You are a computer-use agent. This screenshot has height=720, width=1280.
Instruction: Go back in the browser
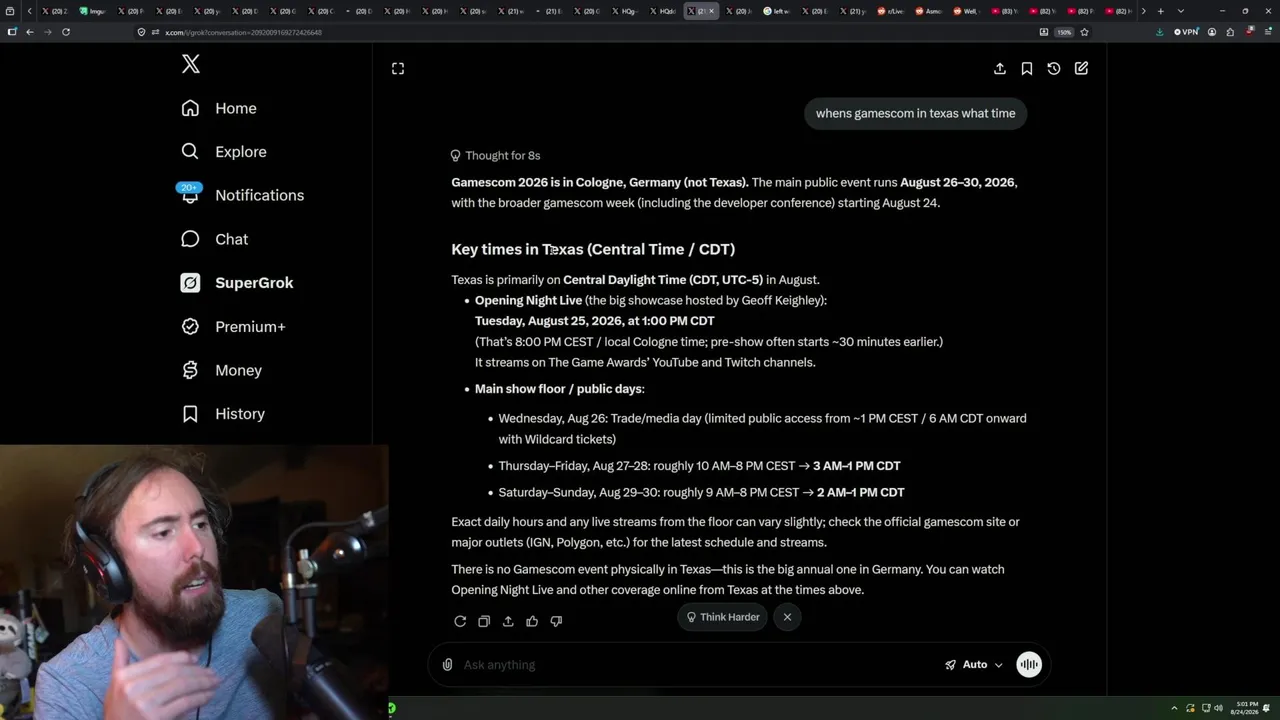[x=30, y=32]
